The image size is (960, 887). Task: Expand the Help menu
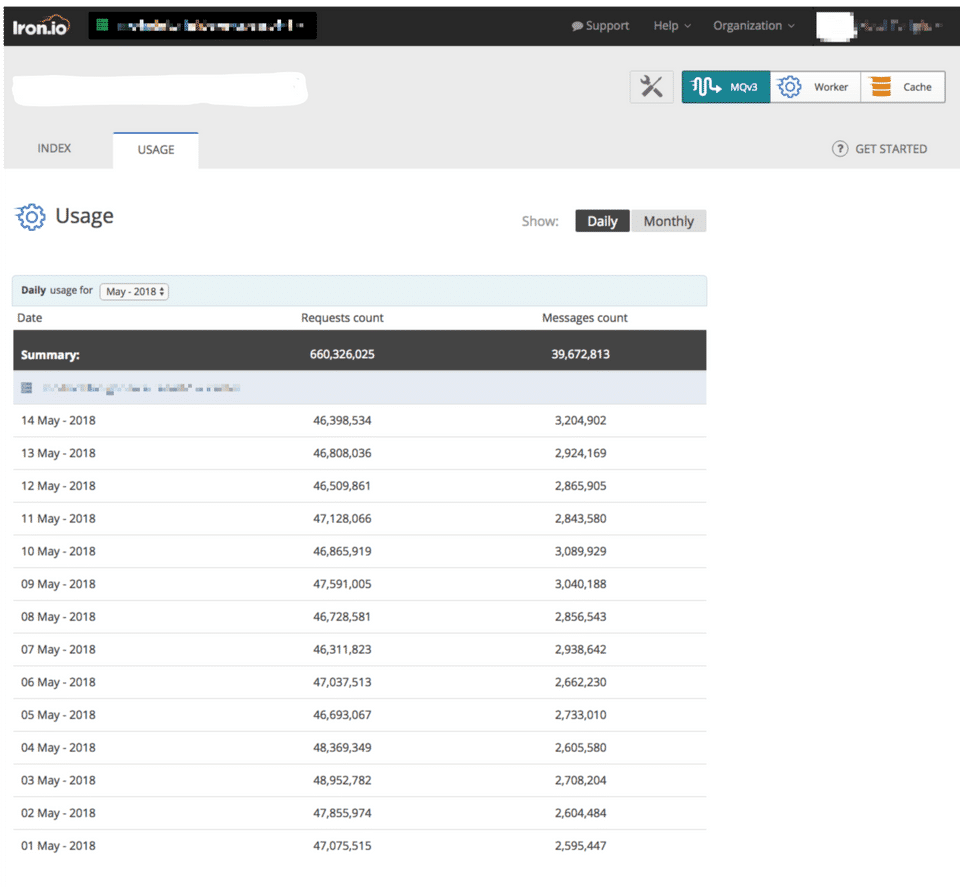672,26
